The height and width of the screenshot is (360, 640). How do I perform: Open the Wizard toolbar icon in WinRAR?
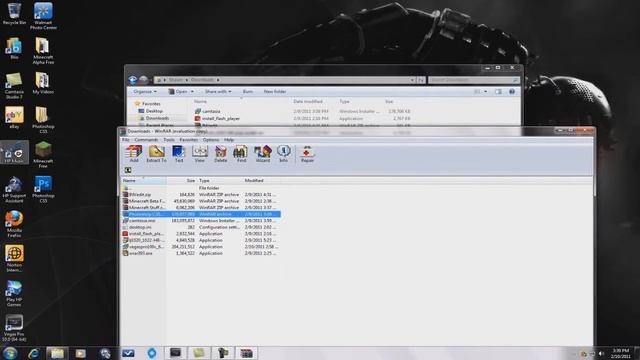pos(263,154)
